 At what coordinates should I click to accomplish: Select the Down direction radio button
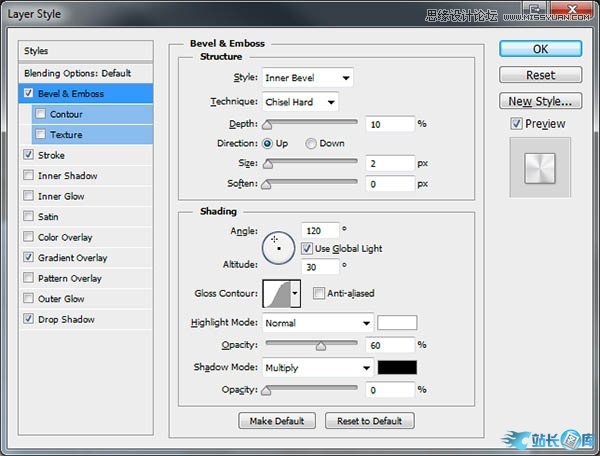point(311,143)
